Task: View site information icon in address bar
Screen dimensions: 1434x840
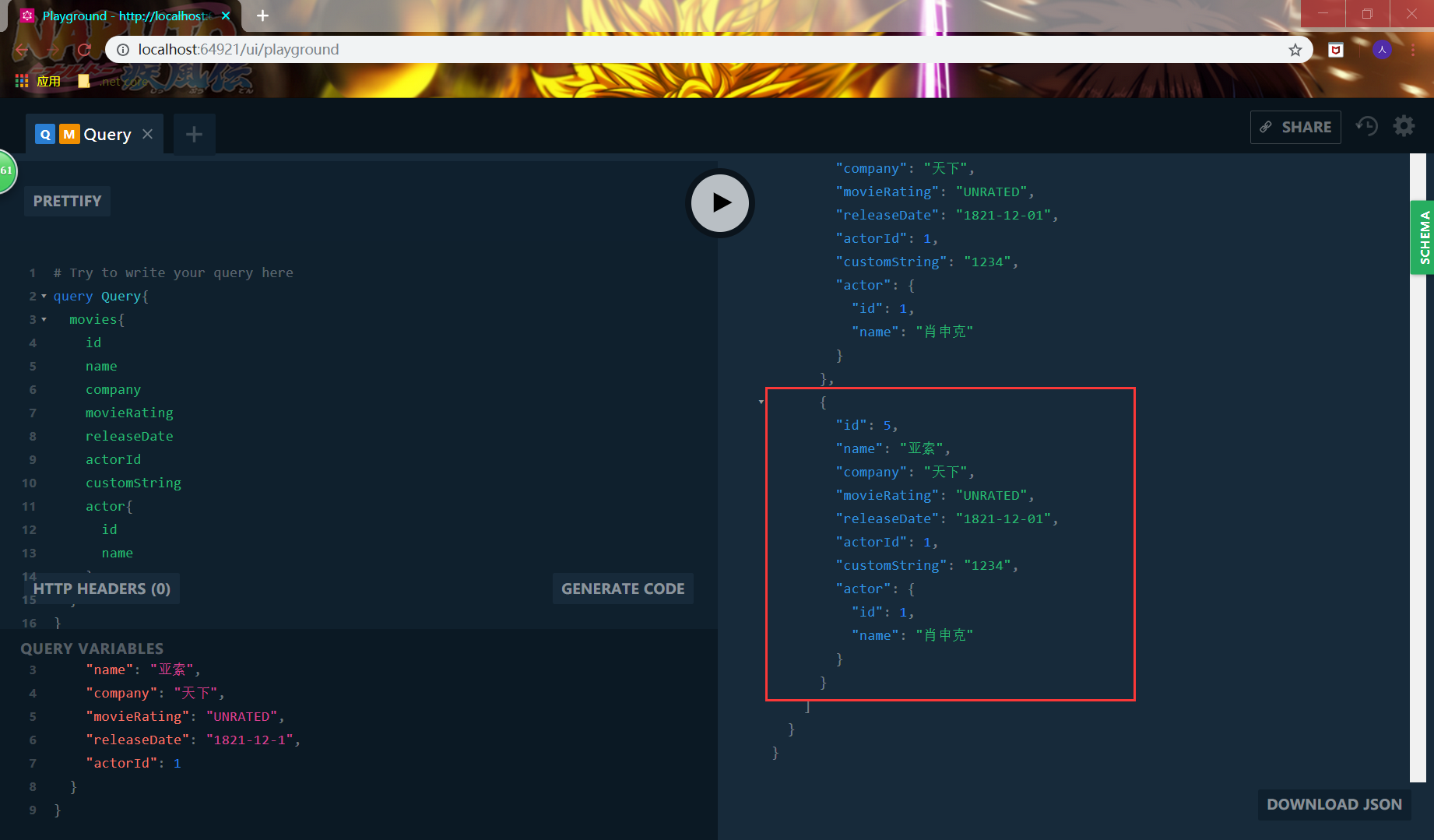Action: (123, 50)
